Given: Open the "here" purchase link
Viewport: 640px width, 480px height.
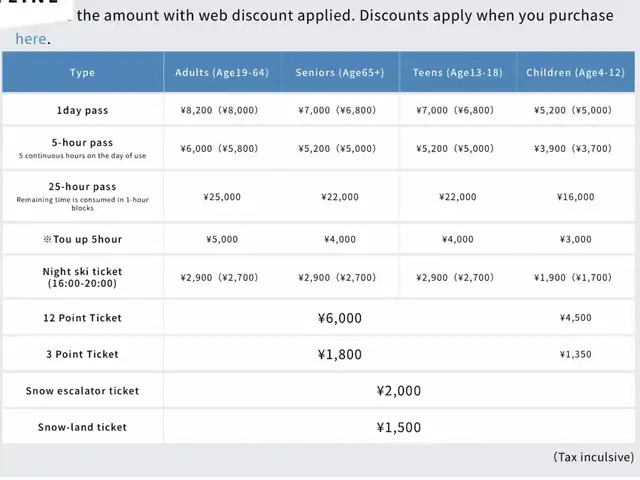Looking at the screenshot, I should pyautogui.click(x=30, y=39).
